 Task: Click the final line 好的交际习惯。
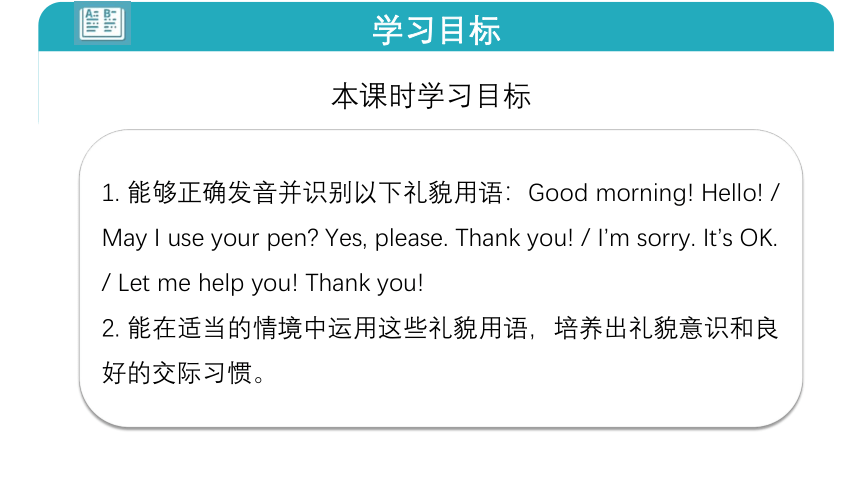click(x=183, y=373)
